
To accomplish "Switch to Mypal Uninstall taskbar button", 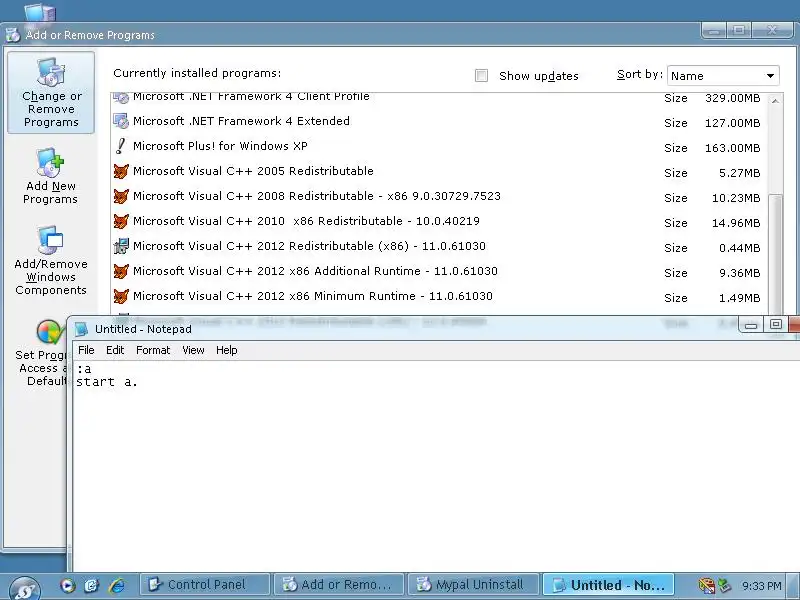I will [473, 585].
